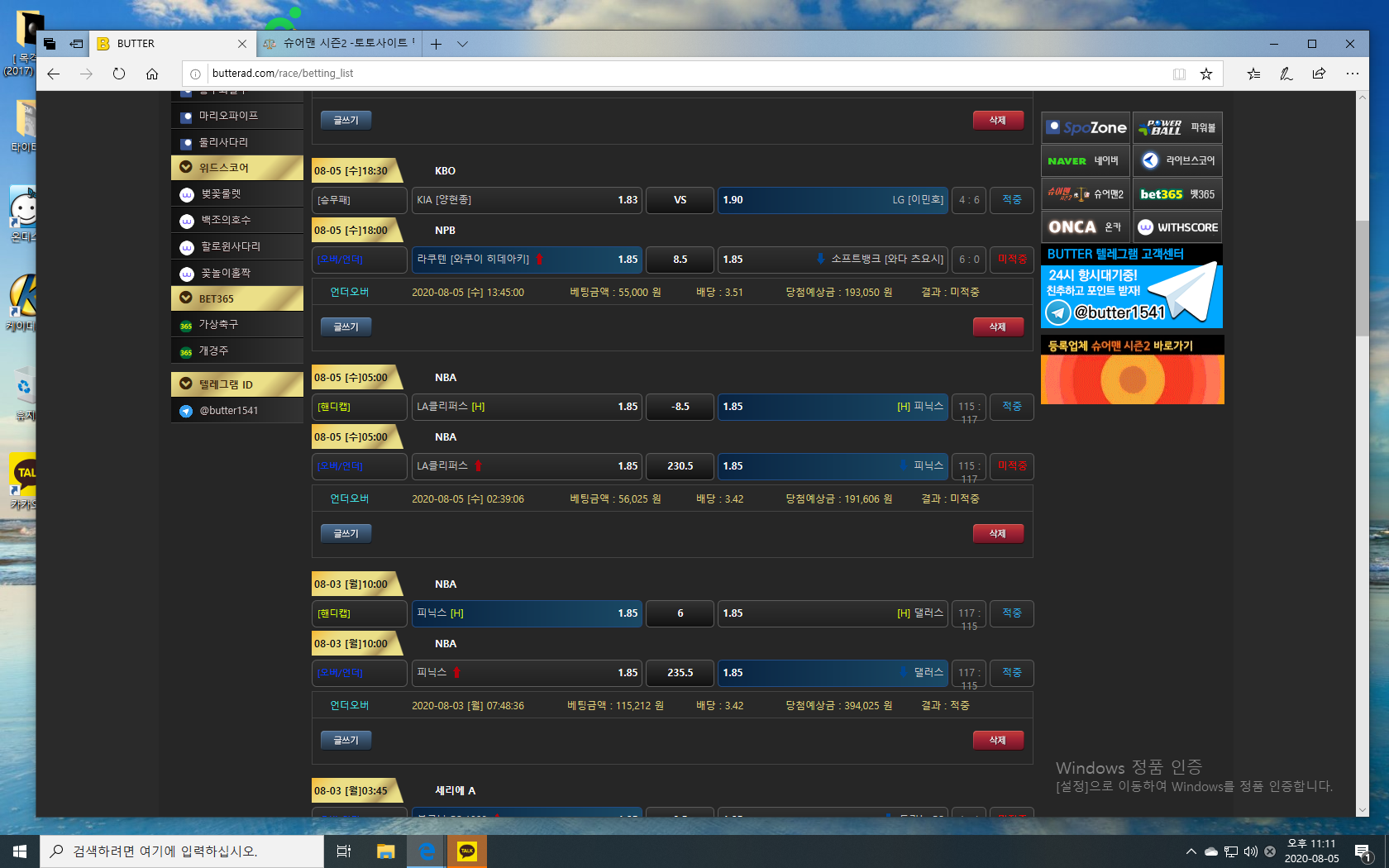
Task: Open the bet365 벳365 banner link
Action: (x=1177, y=194)
